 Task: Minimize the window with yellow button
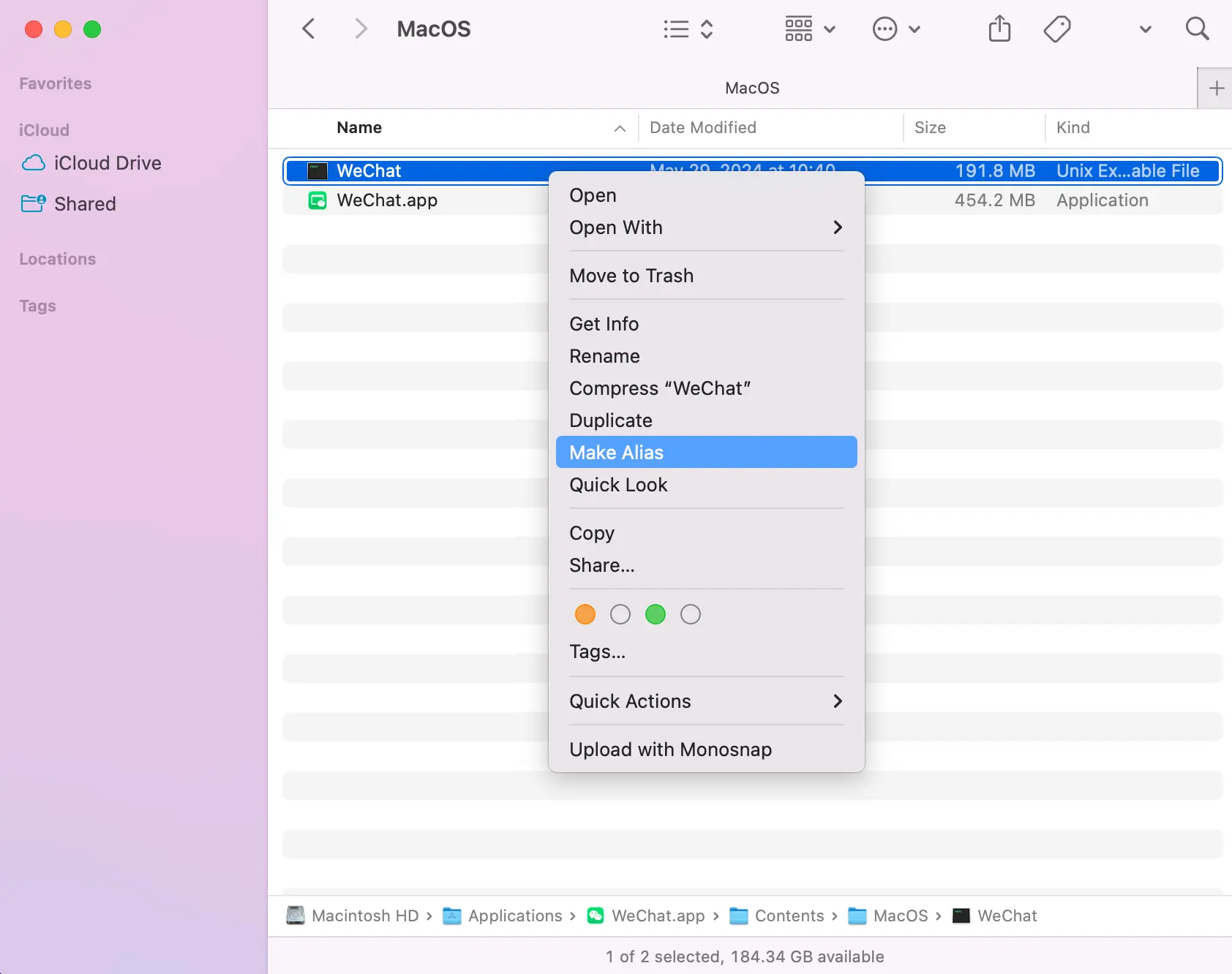[x=63, y=29]
